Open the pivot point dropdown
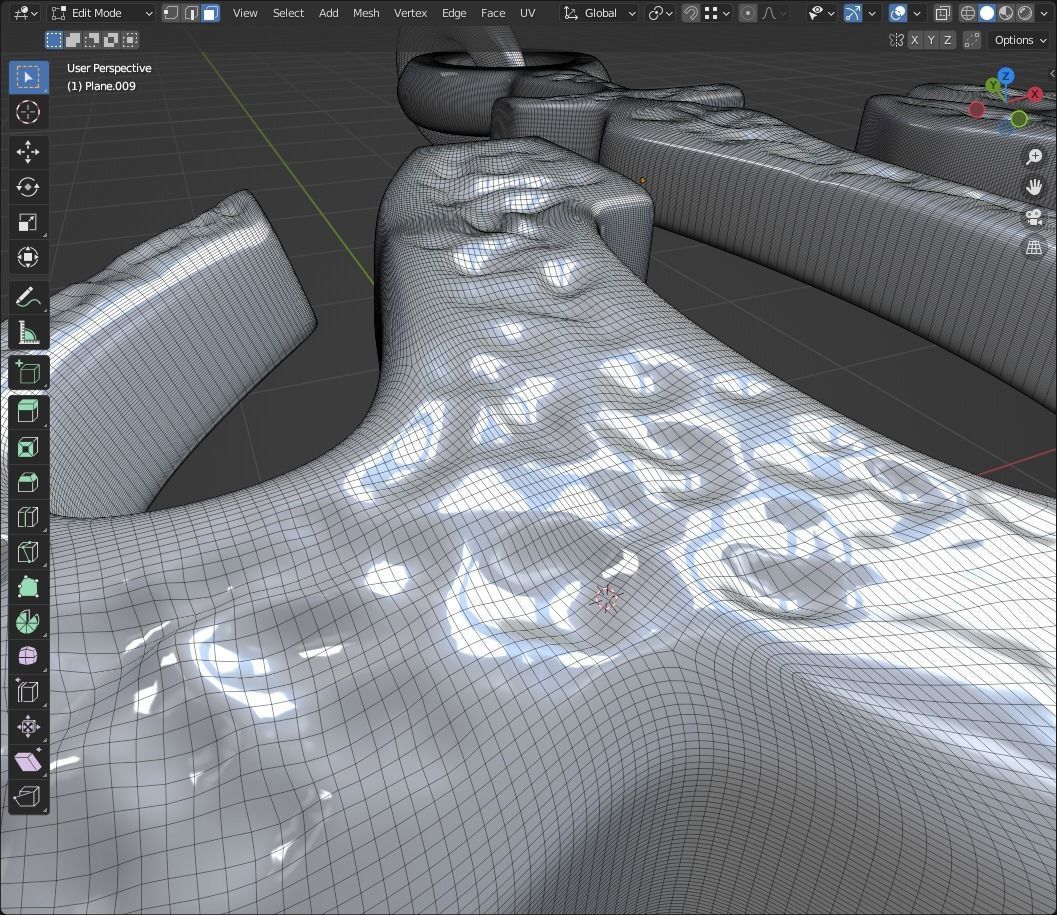1057x915 pixels. [x=661, y=13]
